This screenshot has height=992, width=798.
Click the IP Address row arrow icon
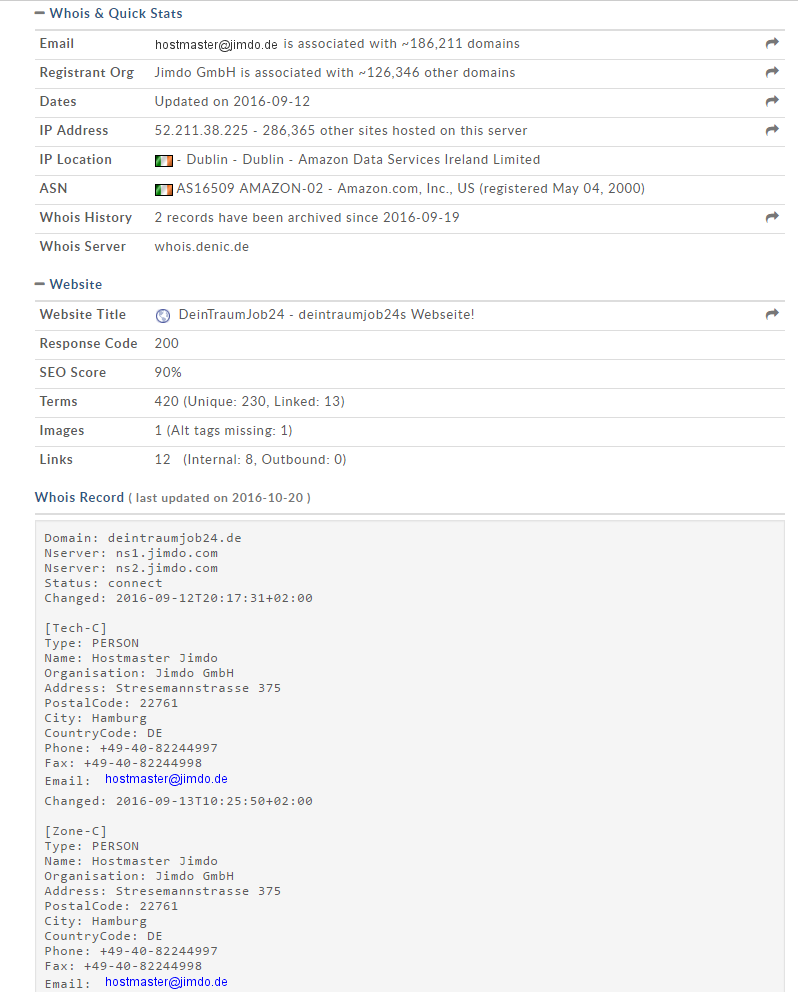(771, 131)
